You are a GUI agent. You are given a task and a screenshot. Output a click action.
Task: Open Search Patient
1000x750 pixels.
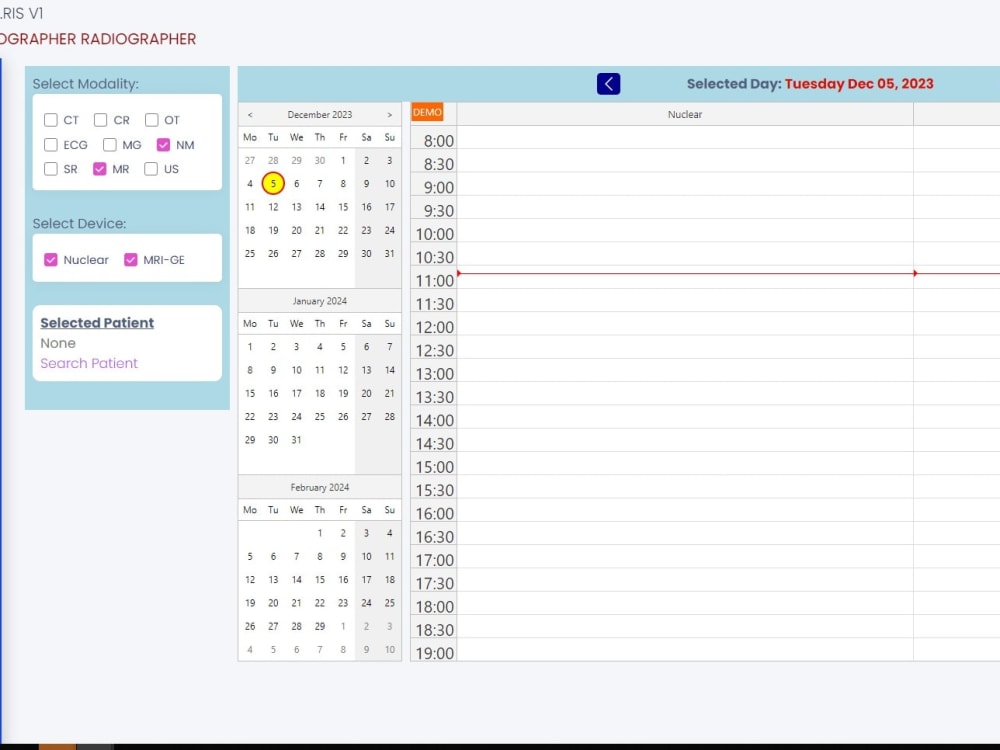89,363
